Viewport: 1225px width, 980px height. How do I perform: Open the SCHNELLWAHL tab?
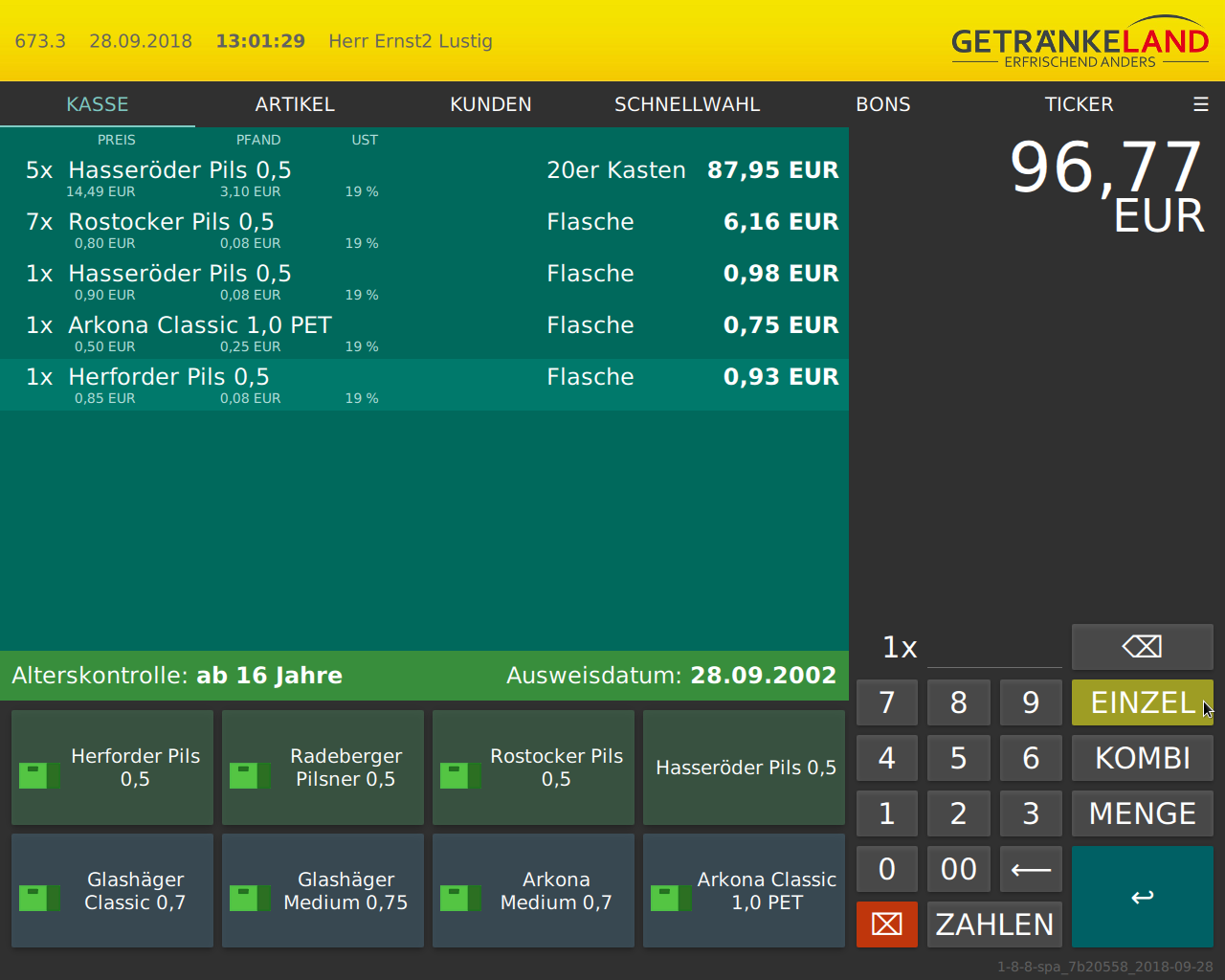[686, 104]
